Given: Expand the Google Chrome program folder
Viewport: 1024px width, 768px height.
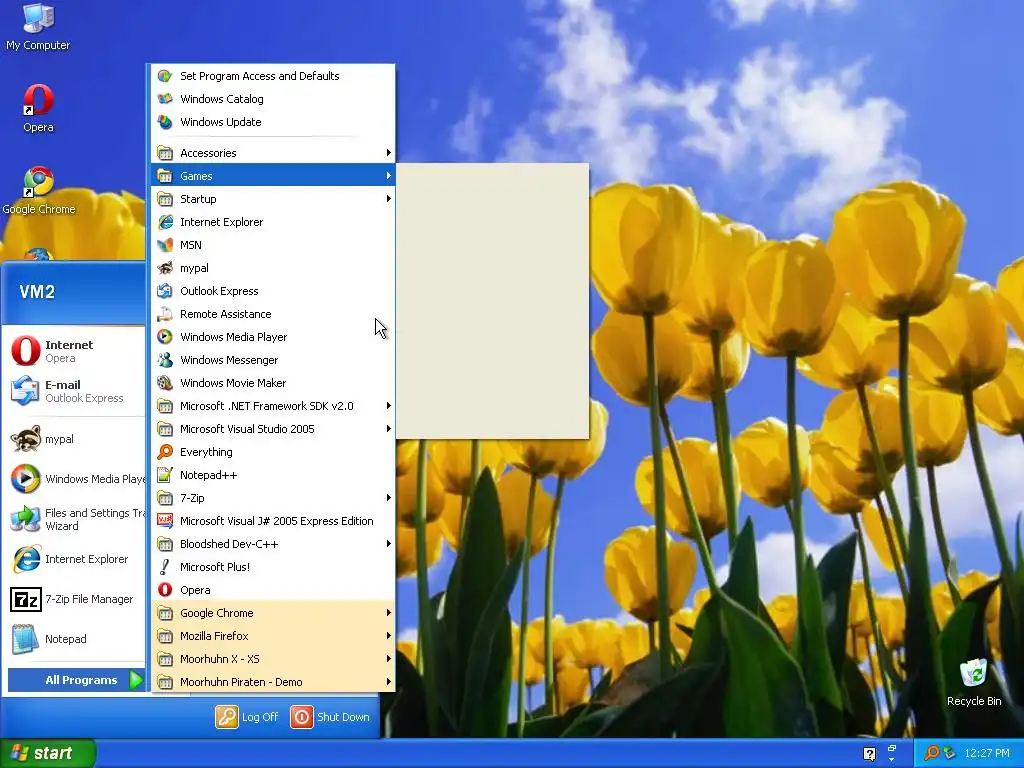Looking at the screenshot, I should click(273, 613).
